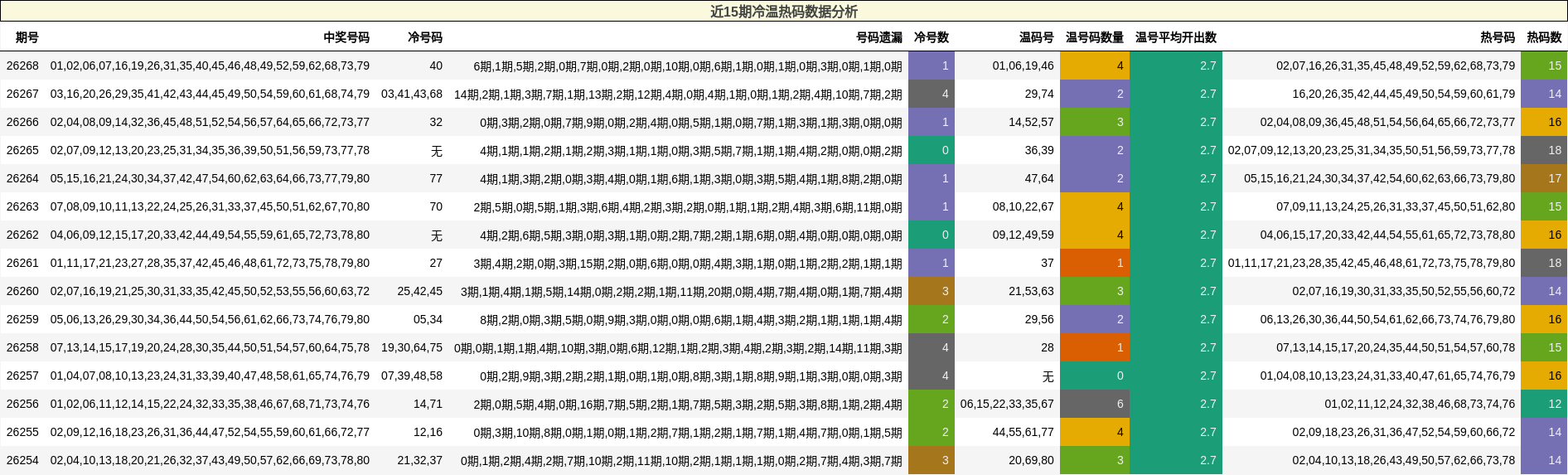This screenshot has width=1568, height=475.
Task: Select period number 26261
Action: [22, 263]
